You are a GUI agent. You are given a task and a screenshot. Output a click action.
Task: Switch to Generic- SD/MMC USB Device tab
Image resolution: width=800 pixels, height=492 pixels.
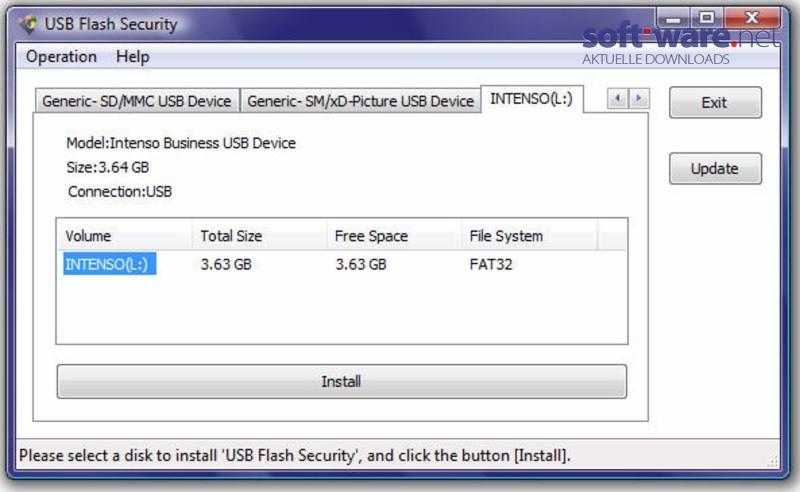137,101
